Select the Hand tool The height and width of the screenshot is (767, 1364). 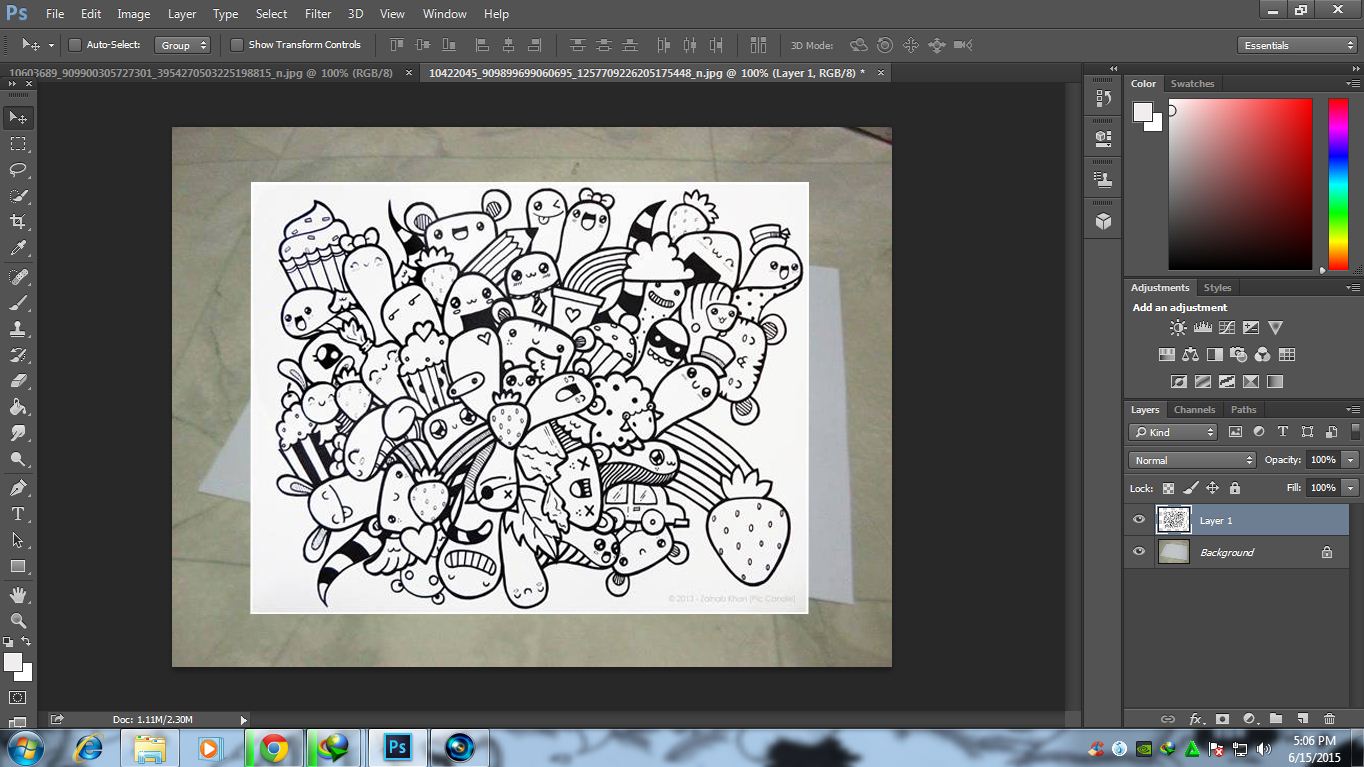[18, 595]
